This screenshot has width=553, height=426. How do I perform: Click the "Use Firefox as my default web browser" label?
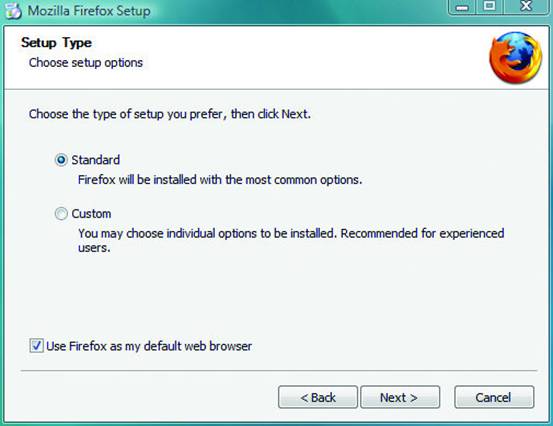pyautogui.click(x=149, y=346)
